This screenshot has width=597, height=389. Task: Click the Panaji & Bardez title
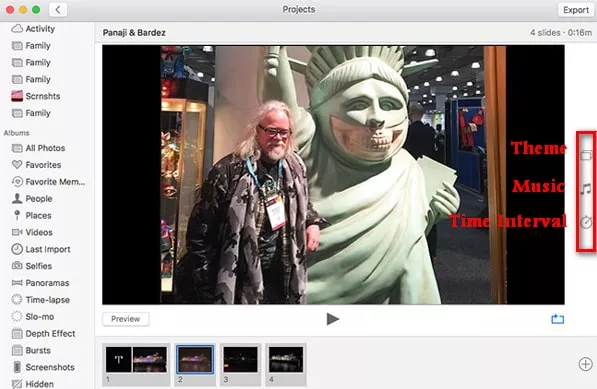(x=134, y=33)
